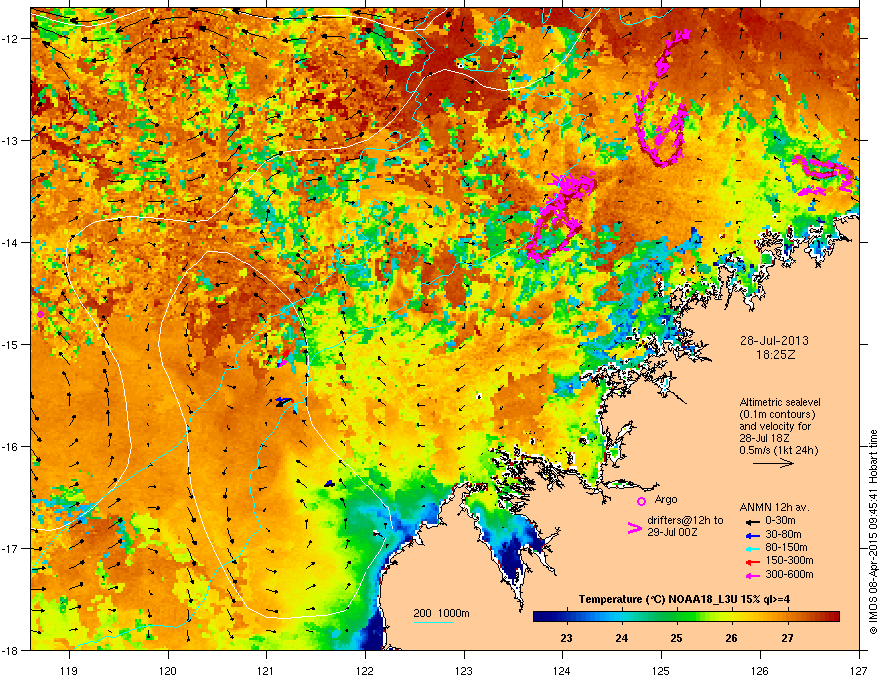Click the magenta Argo circle legend symbol
Image resolution: width=880 pixels, height=680 pixels.
[641, 501]
